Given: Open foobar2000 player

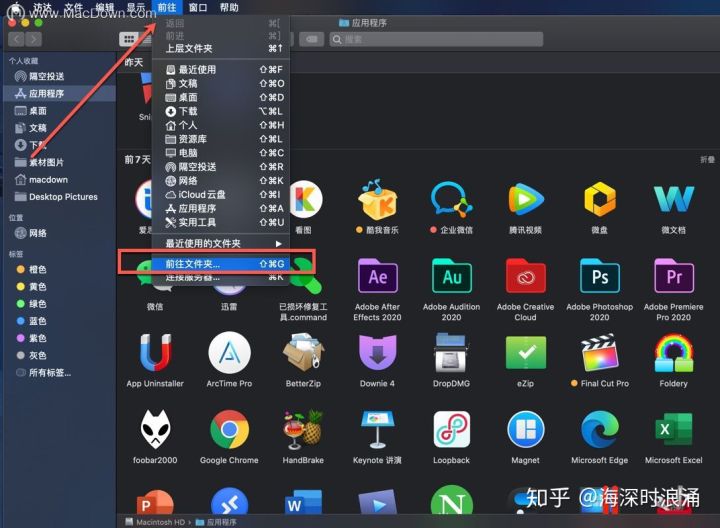Looking at the screenshot, I should [x=155, y=429].
